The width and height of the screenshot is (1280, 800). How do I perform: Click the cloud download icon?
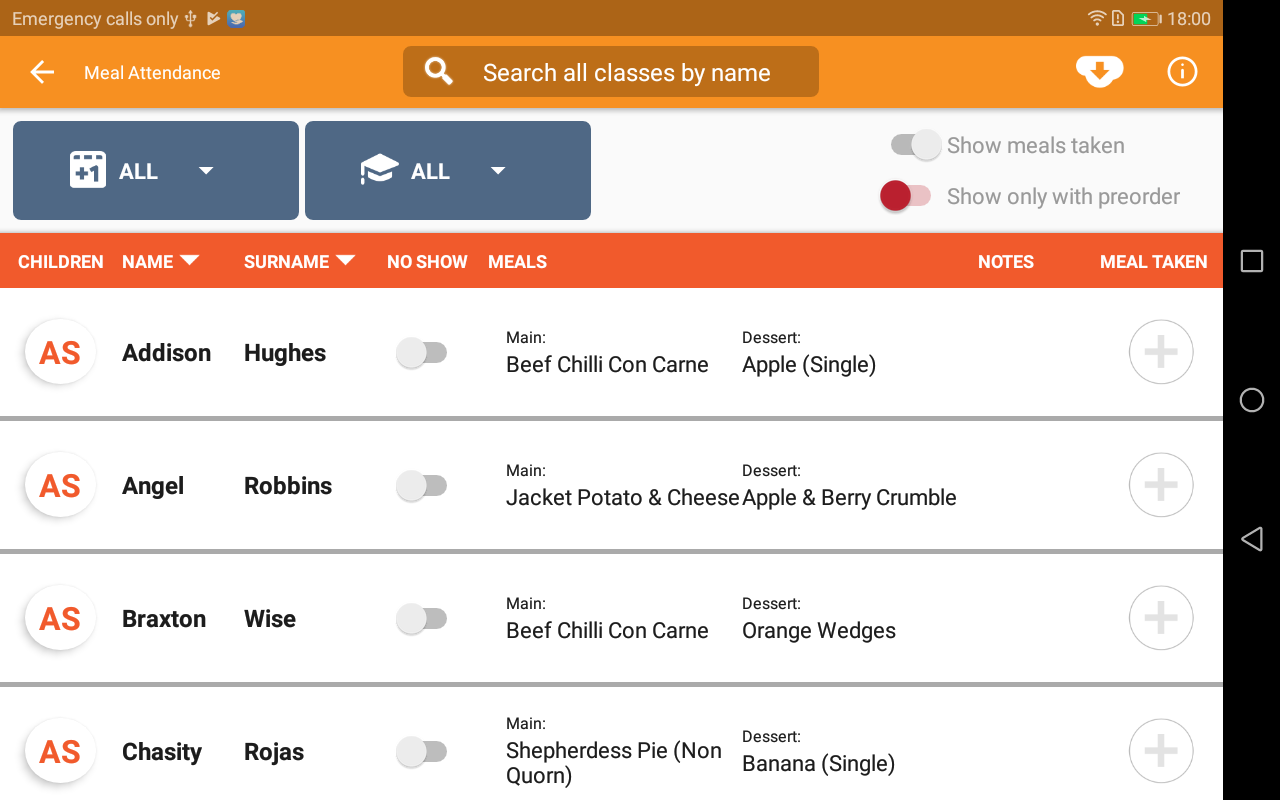(1099, 72)
